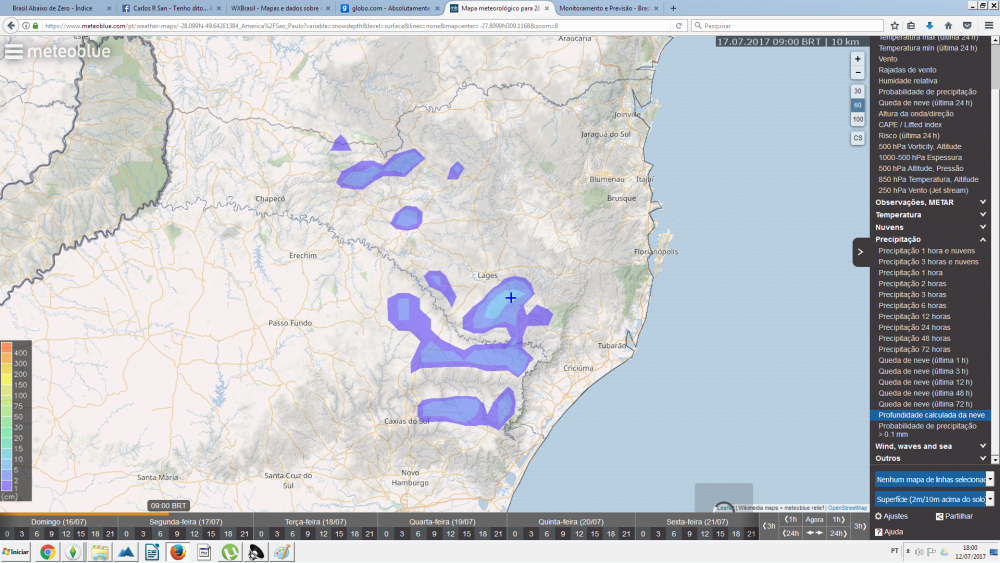Image resolution: width=1000 pixels, height=563 pixels.
Task: Open the meteoblue hamburger menu
Action: coord(14,51)
